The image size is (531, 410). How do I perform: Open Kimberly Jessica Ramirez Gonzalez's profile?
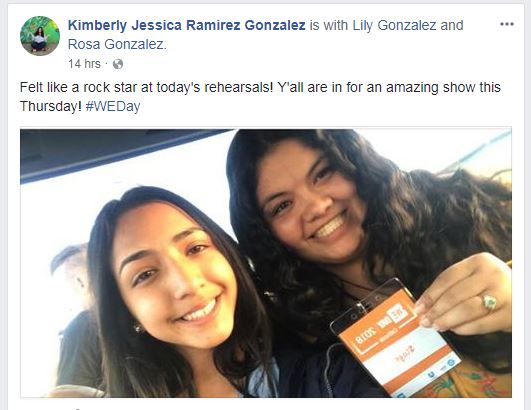[x=187, y=25]
